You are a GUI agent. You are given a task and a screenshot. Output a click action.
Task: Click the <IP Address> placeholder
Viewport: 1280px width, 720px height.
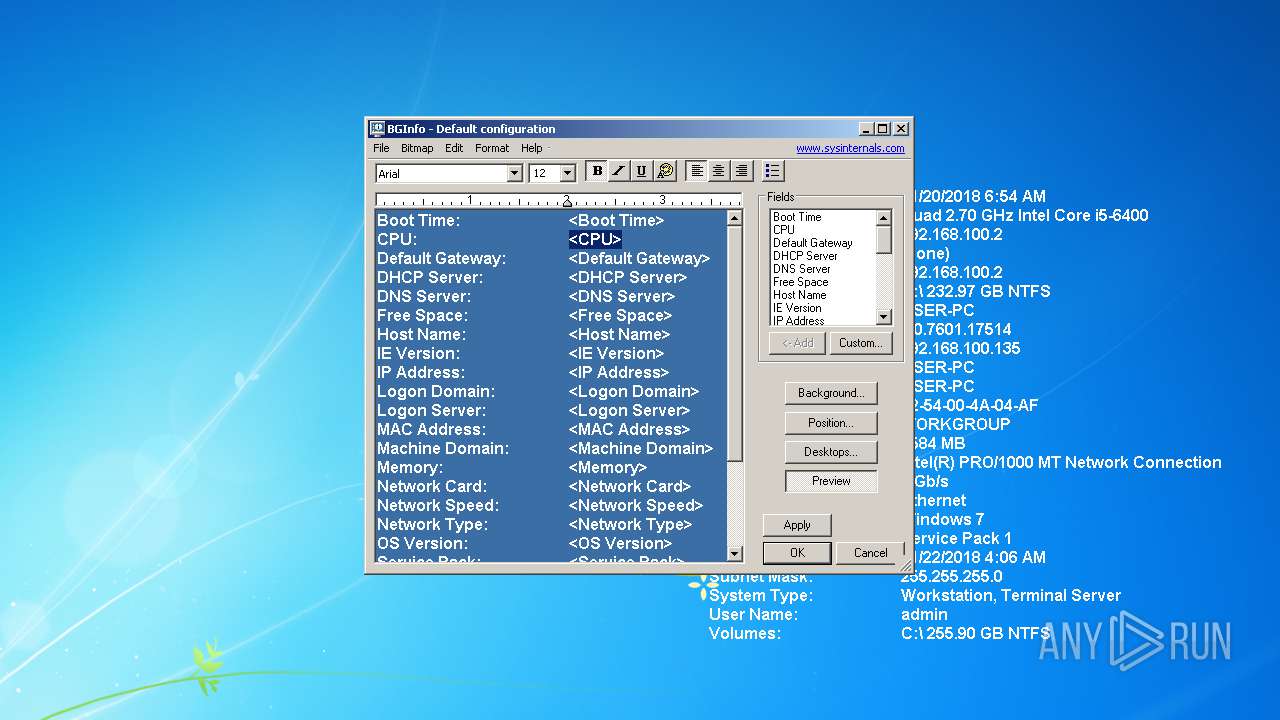tap(618, 372)
